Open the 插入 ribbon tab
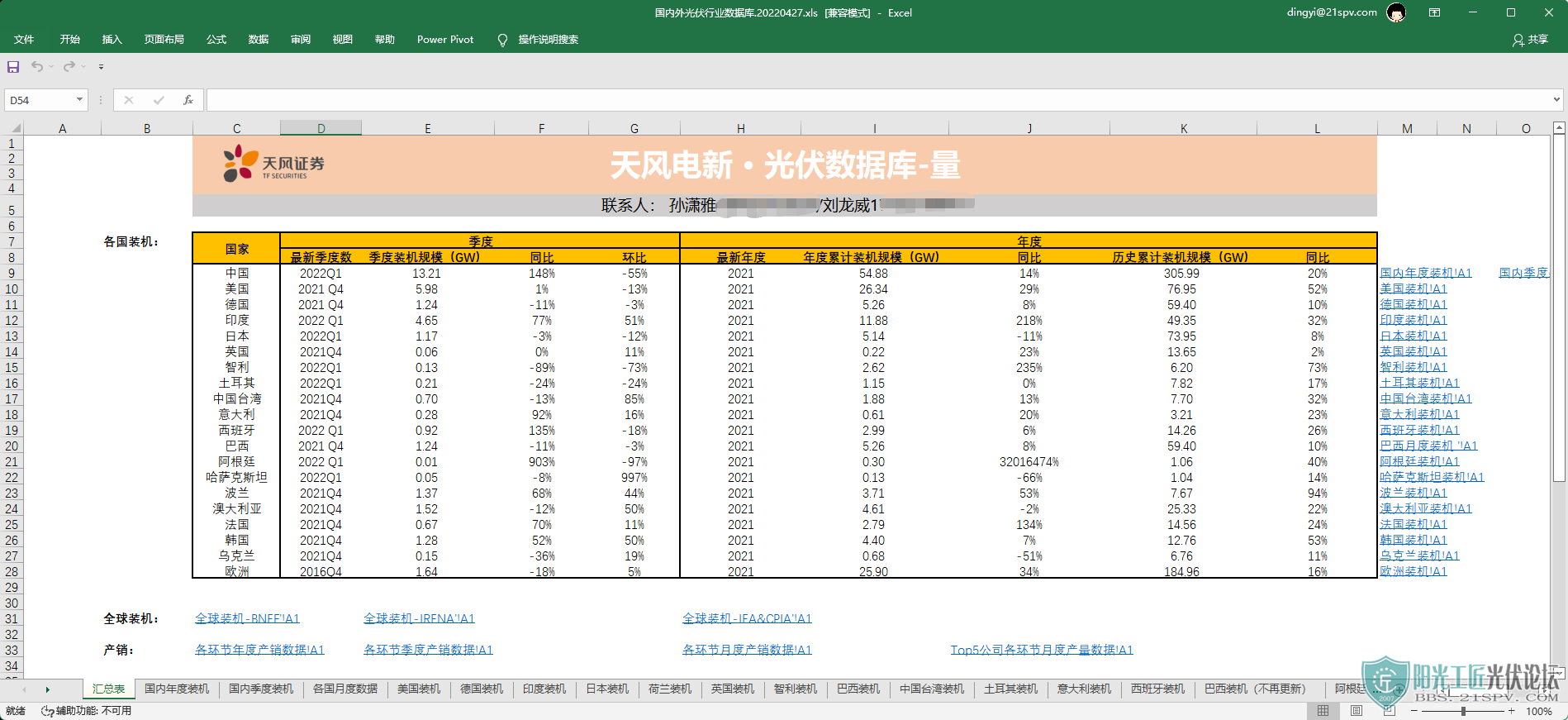The image size is (1568, 720). point(112,40)
